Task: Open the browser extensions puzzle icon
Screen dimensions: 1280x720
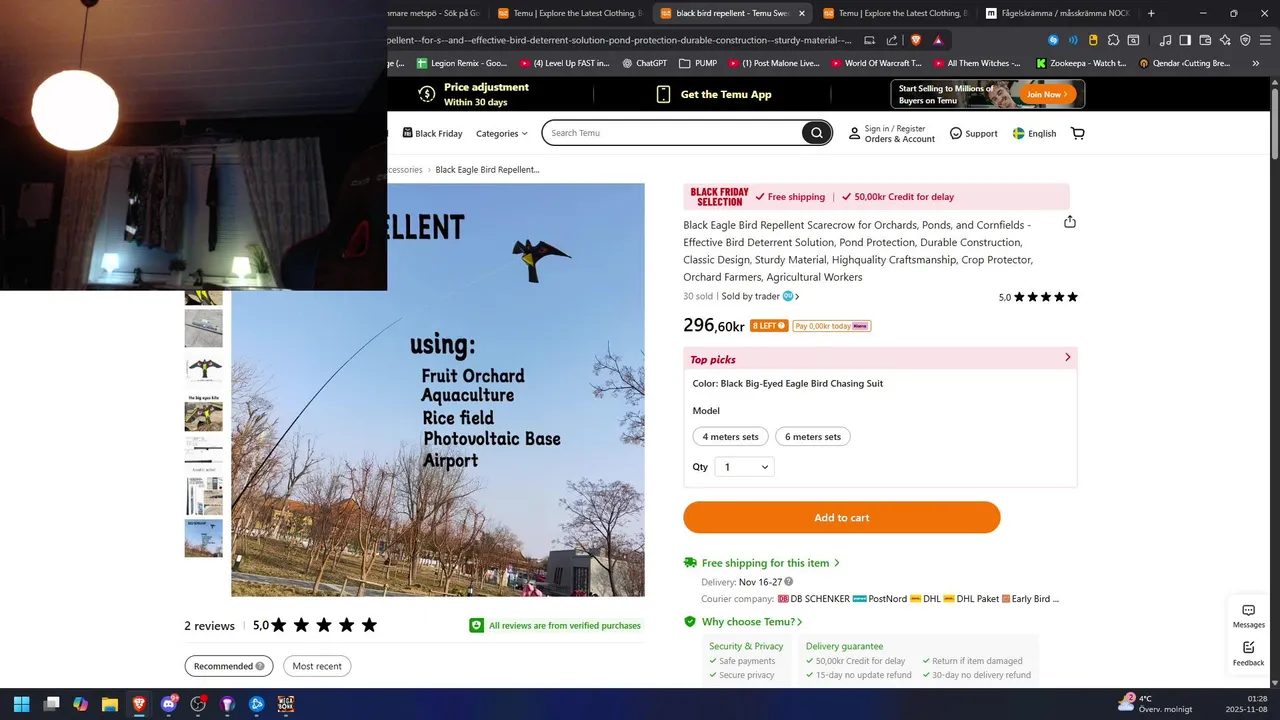Action: 1113,40
